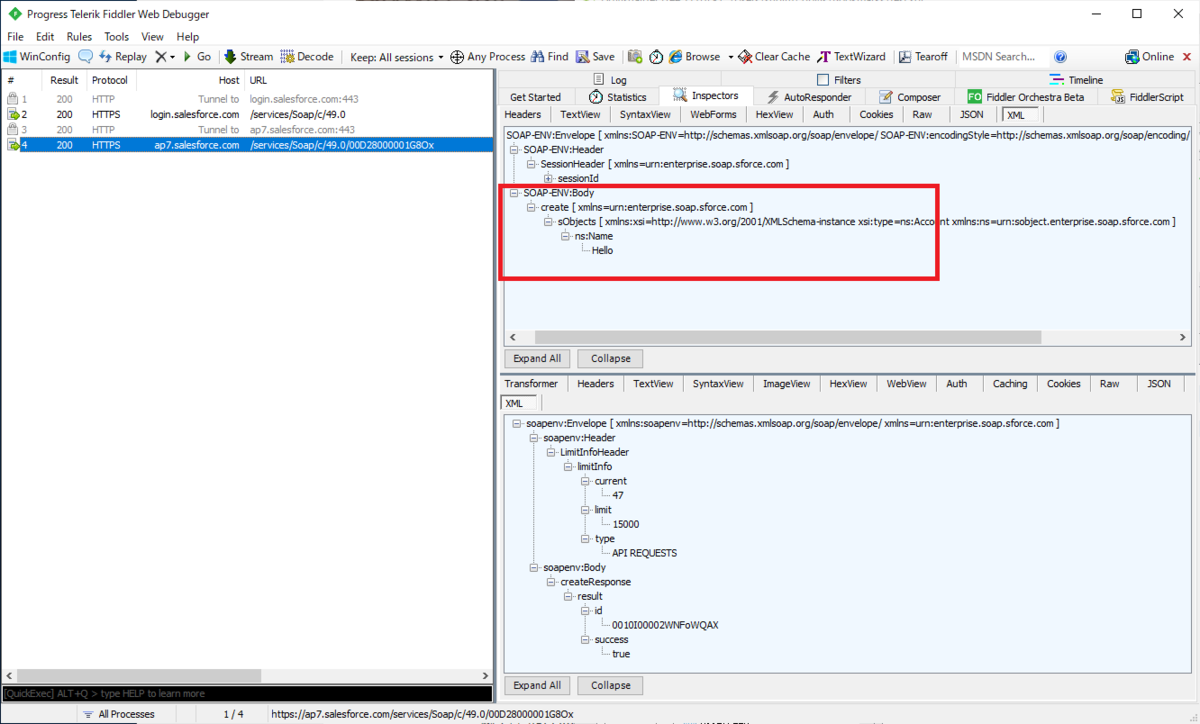1200x724 pixels.
Task: Click the camera screenshot toolbar icon
Action: point(635,57)
